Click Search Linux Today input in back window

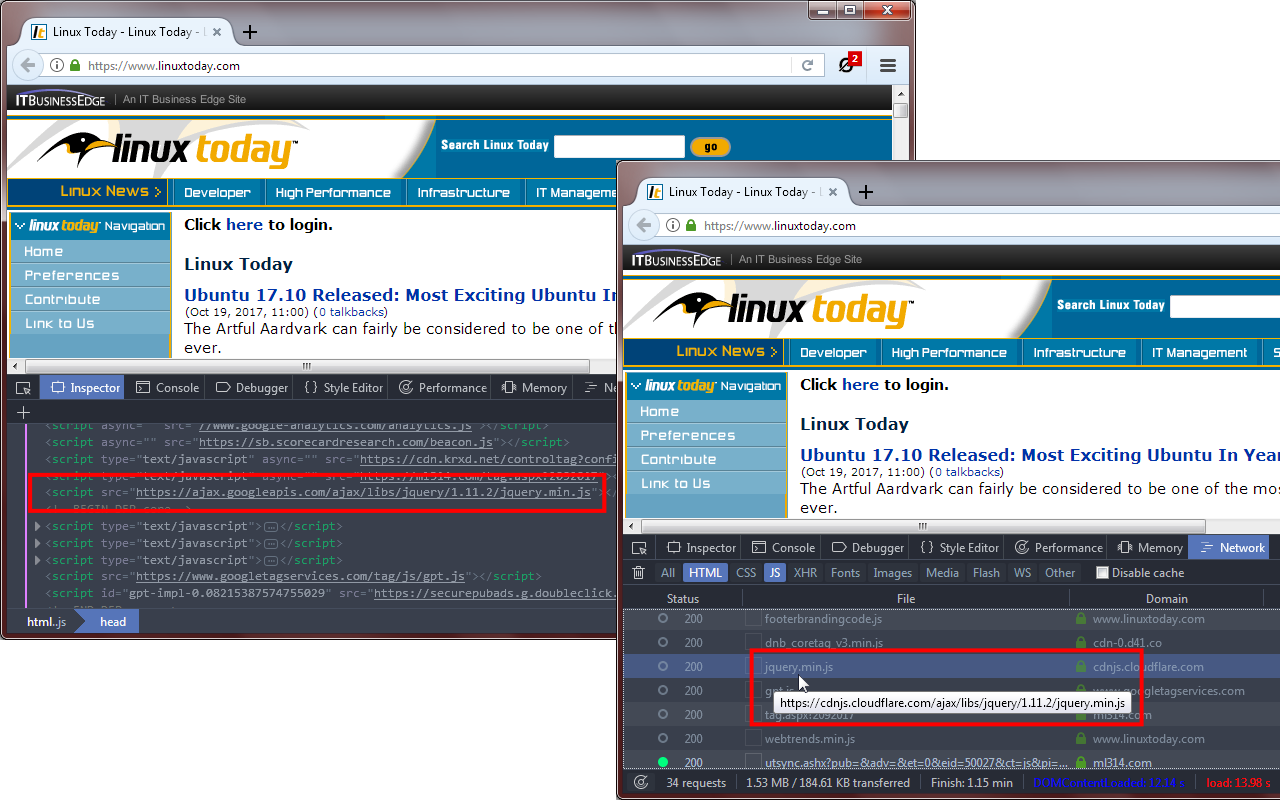(619, 146)
